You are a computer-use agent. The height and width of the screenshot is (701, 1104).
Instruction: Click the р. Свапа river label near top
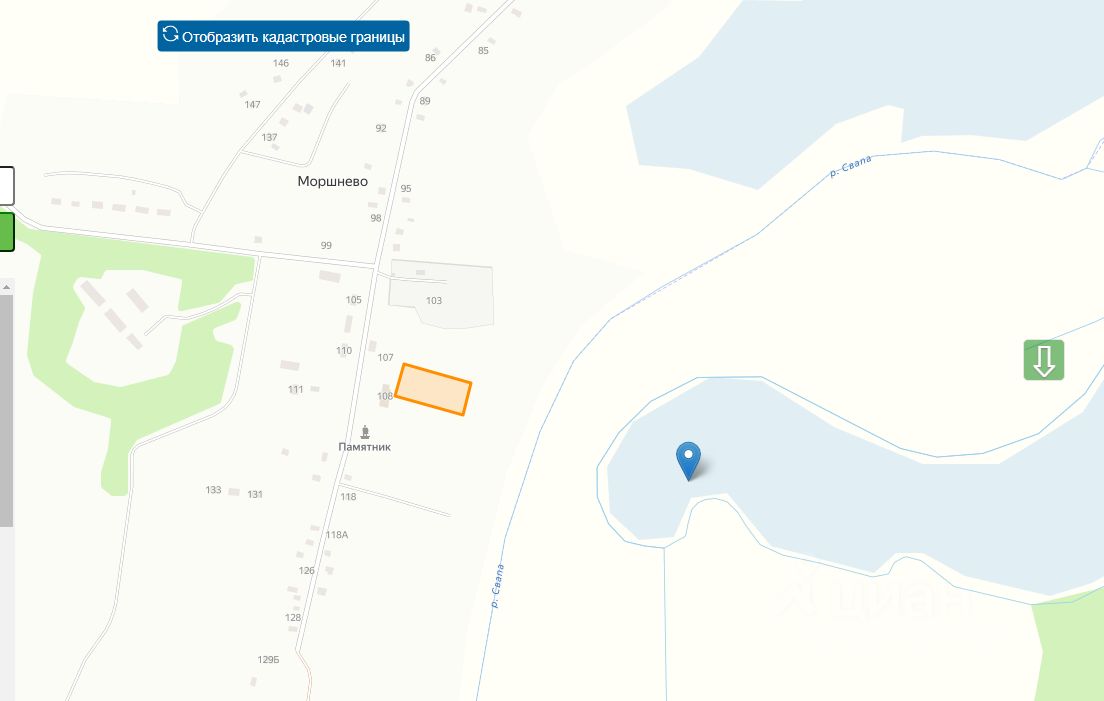851,165
